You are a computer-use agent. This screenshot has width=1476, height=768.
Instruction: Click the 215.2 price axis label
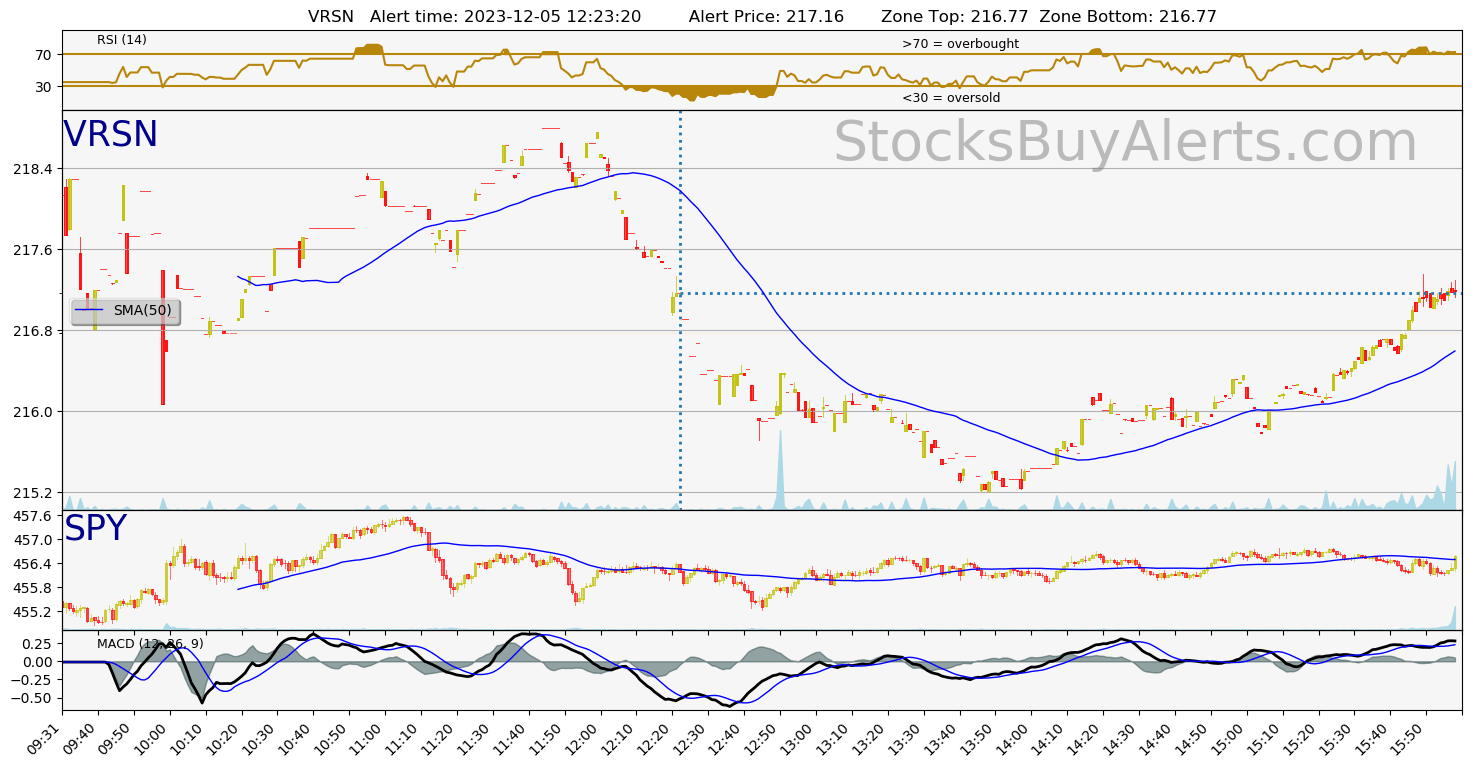click(33, 493)
